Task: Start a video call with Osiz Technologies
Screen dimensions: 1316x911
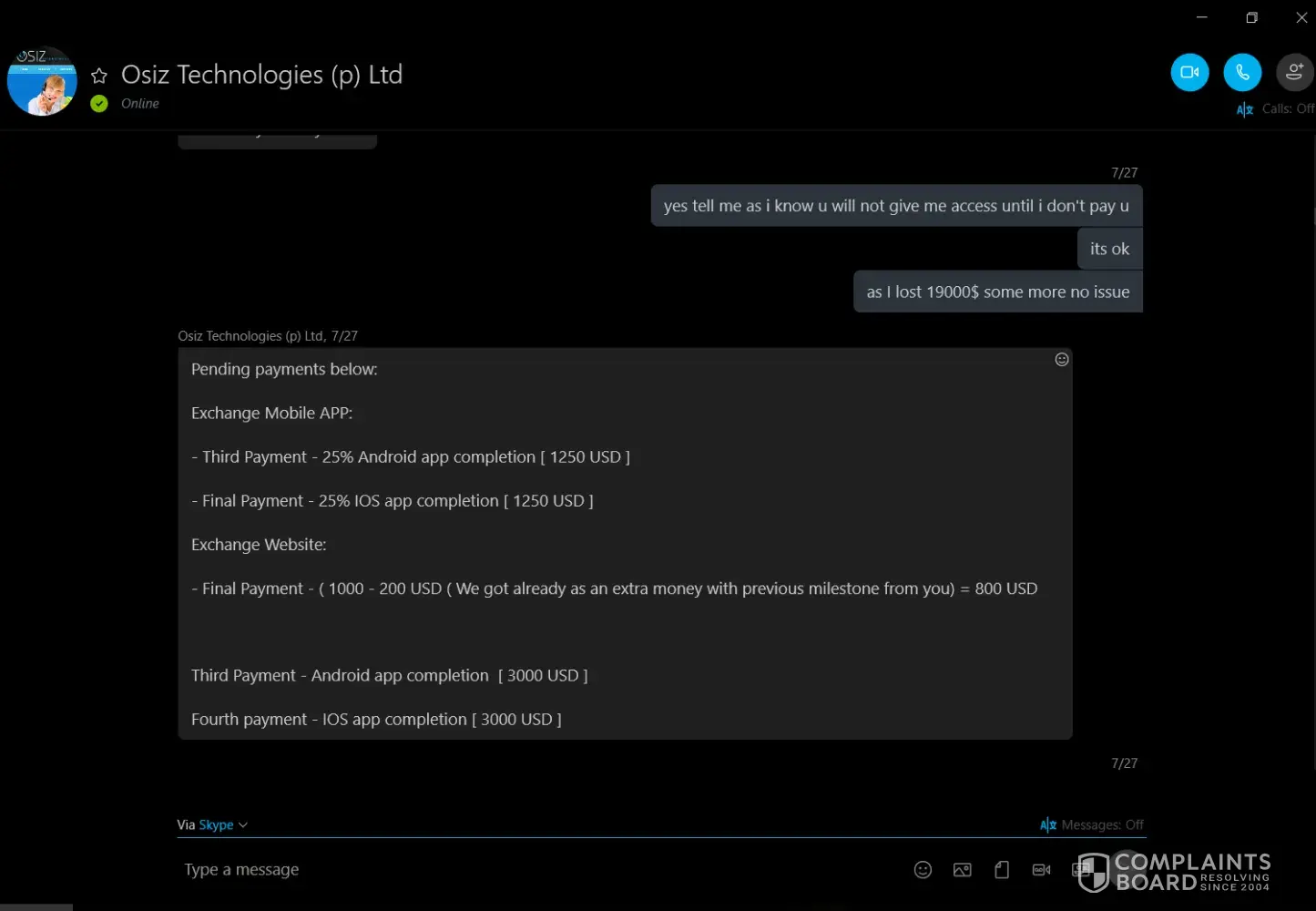Action: [1189, 73]
